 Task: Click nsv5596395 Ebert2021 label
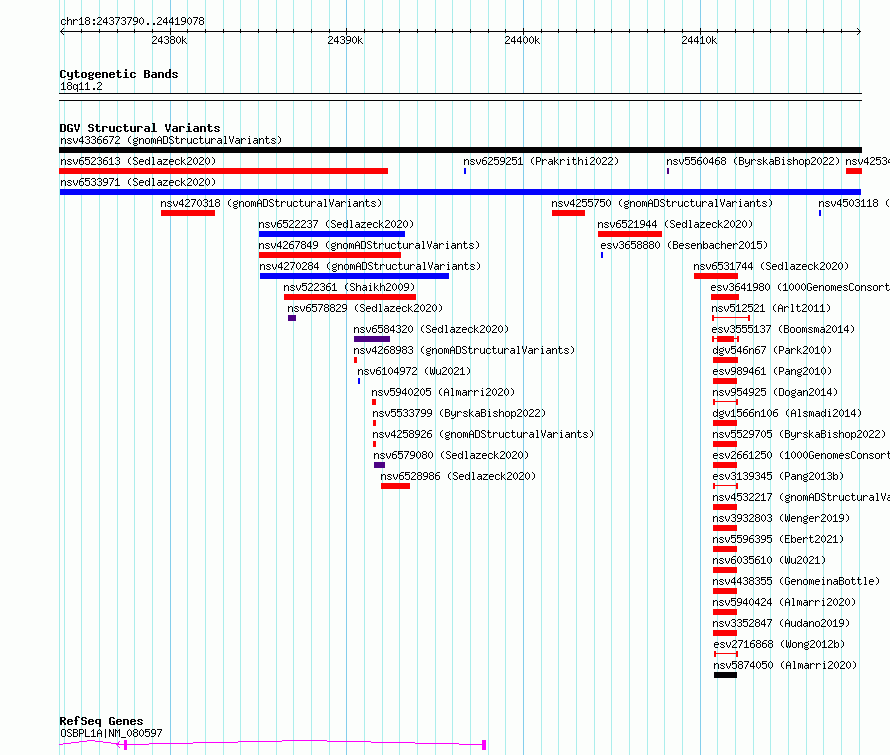778,539
